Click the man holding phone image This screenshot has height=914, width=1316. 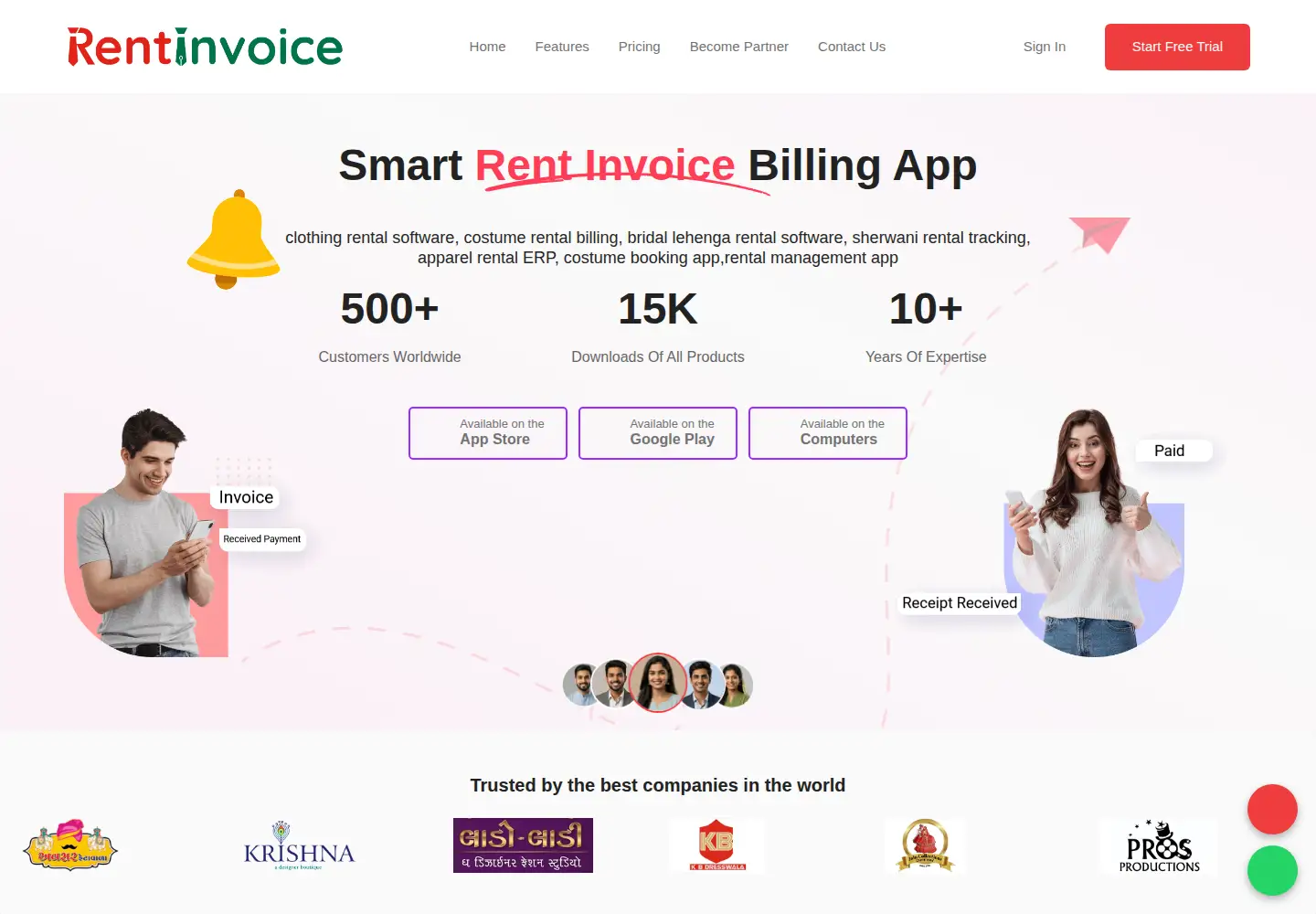(146, 533)
